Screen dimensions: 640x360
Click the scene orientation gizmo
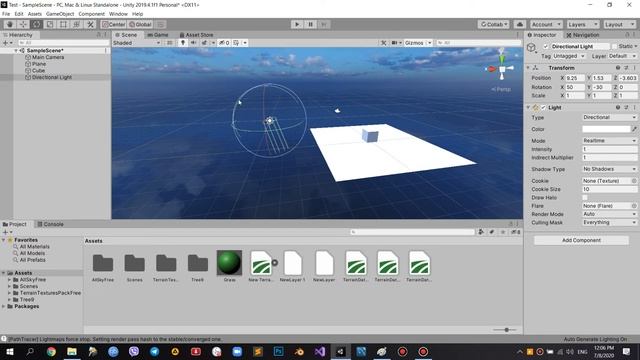click(x=502, y=69)
